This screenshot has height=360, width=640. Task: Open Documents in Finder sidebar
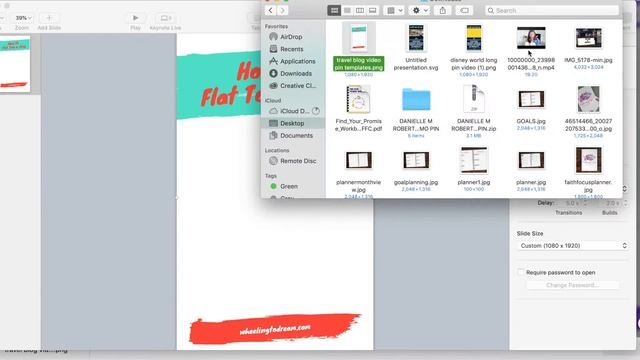point(296,136)
